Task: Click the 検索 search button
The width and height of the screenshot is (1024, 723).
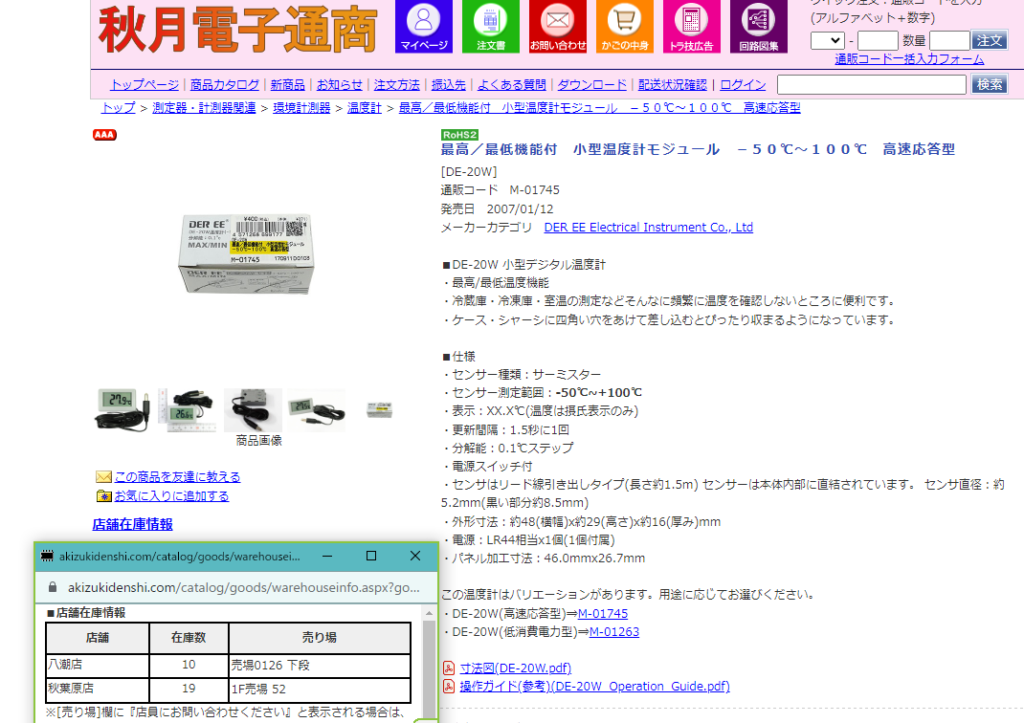Action: pyautogui.click(x=989, y=84)
